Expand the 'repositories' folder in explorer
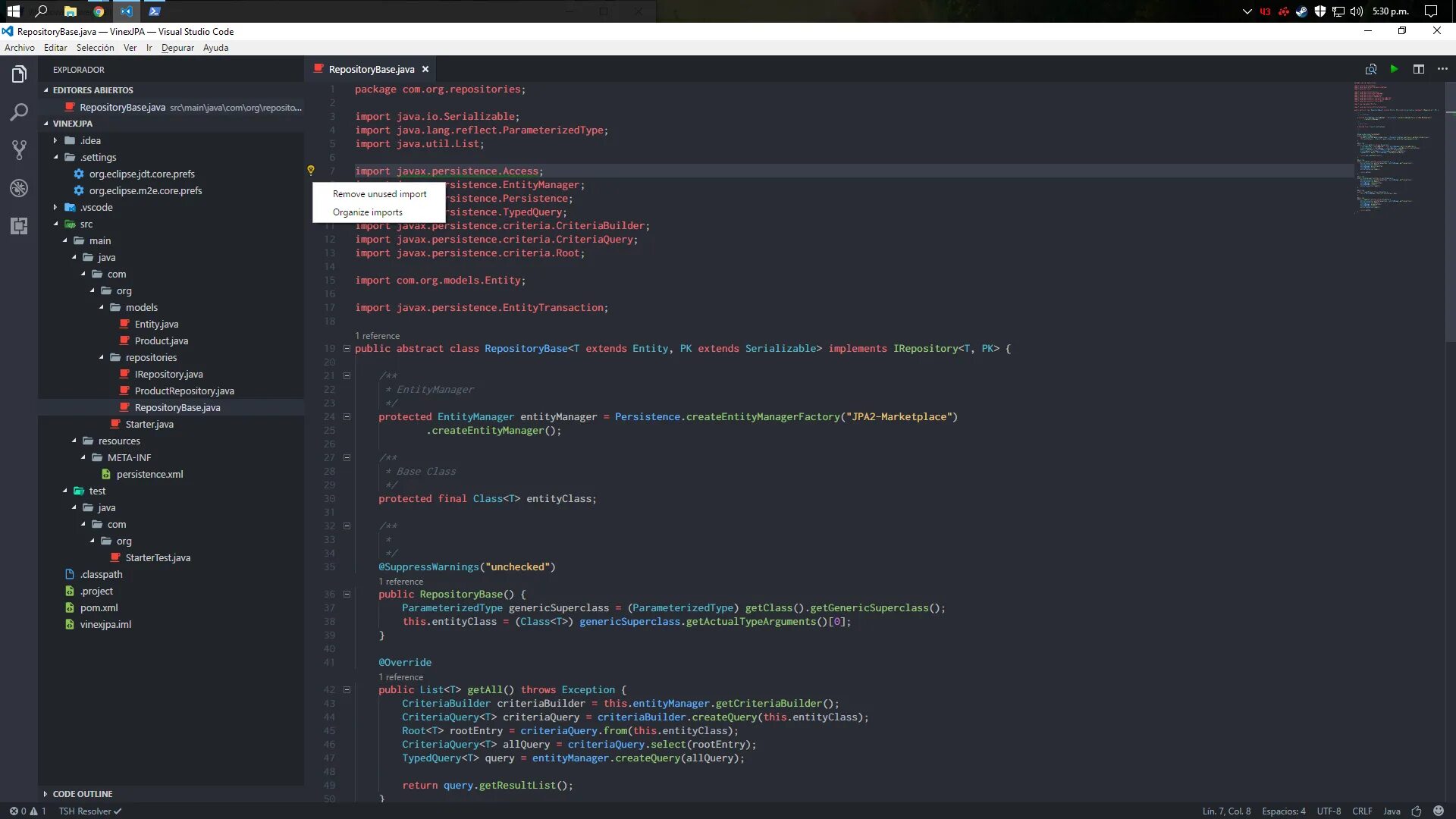The width and height of the screenshot is (1456, 819). (x=151, y=357)
